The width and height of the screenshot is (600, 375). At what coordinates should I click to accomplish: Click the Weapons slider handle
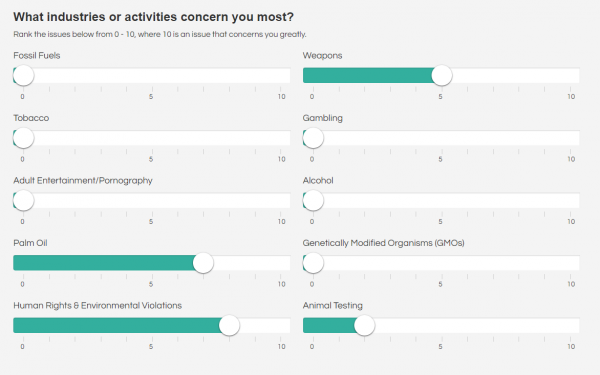442,75
